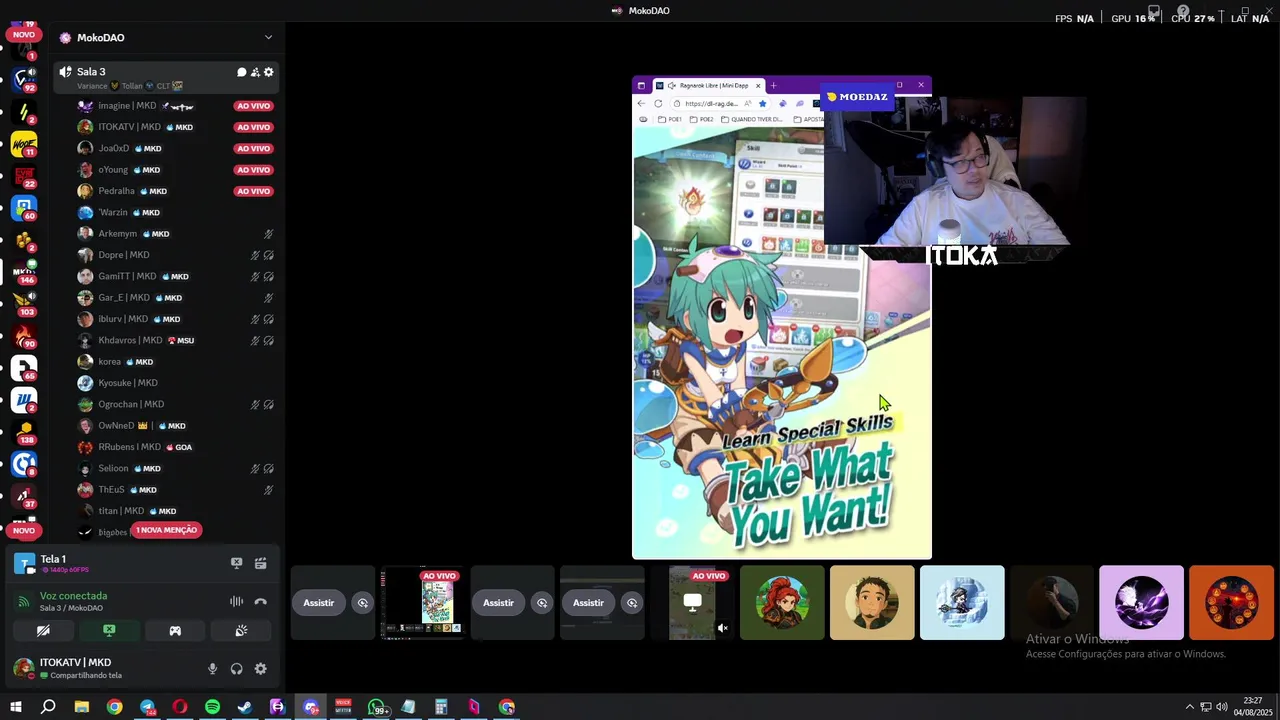Open server icon with 60 badge
This screenshot has height=720, width=1280.
coord(24,208)
